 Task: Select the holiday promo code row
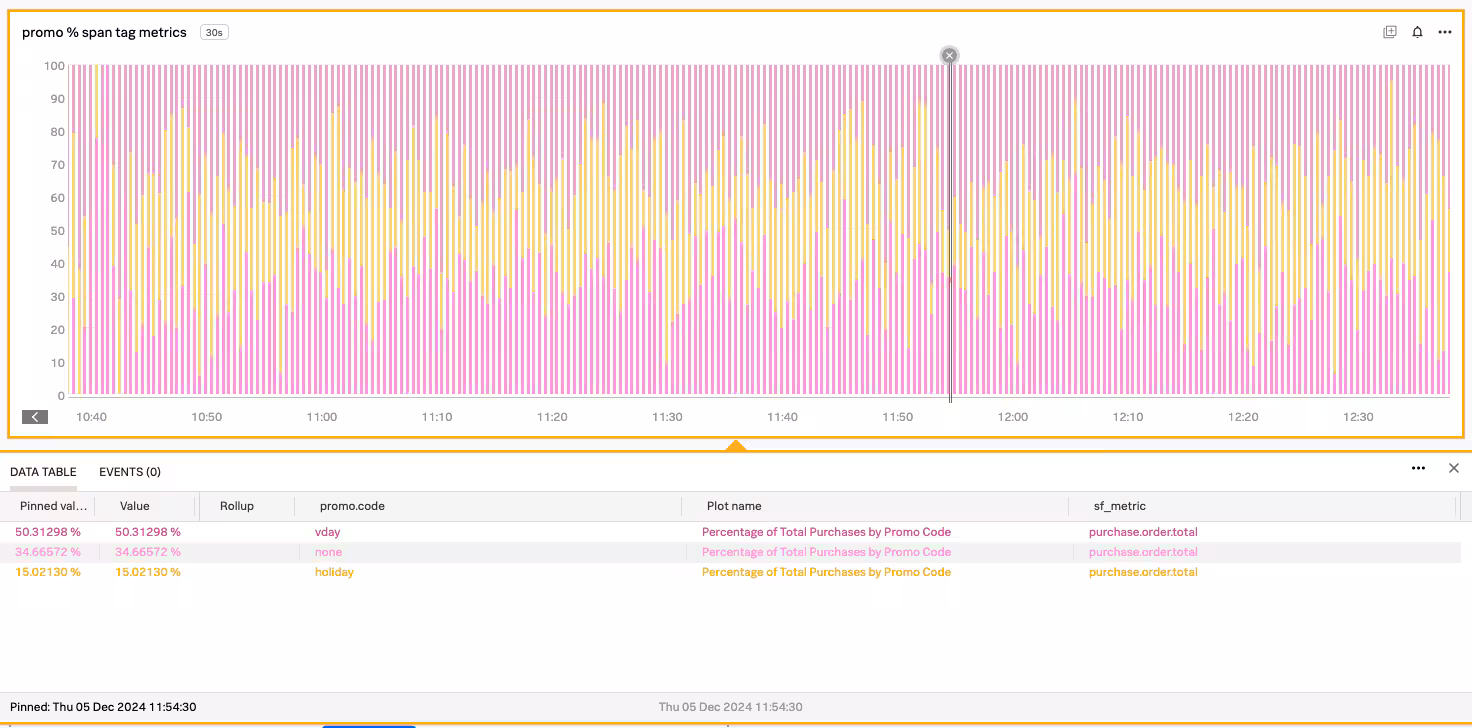click(334, 572)
